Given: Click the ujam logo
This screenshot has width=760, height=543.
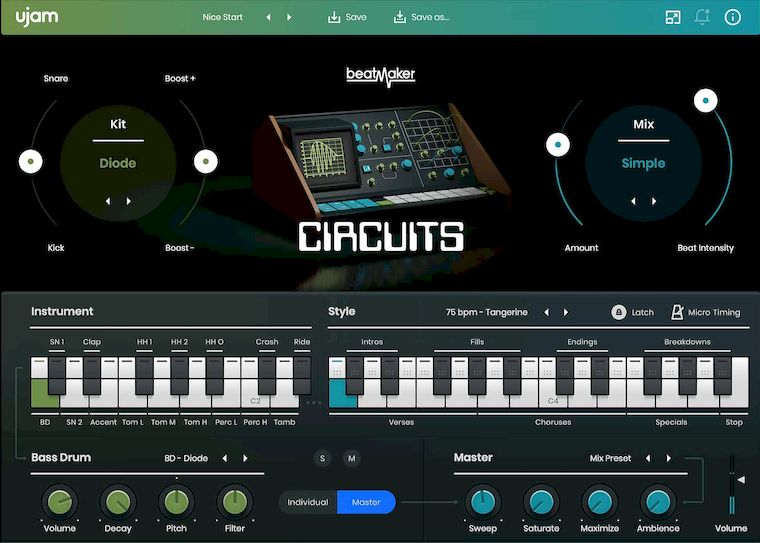Looking at the screenshot, I should point(37,17).
